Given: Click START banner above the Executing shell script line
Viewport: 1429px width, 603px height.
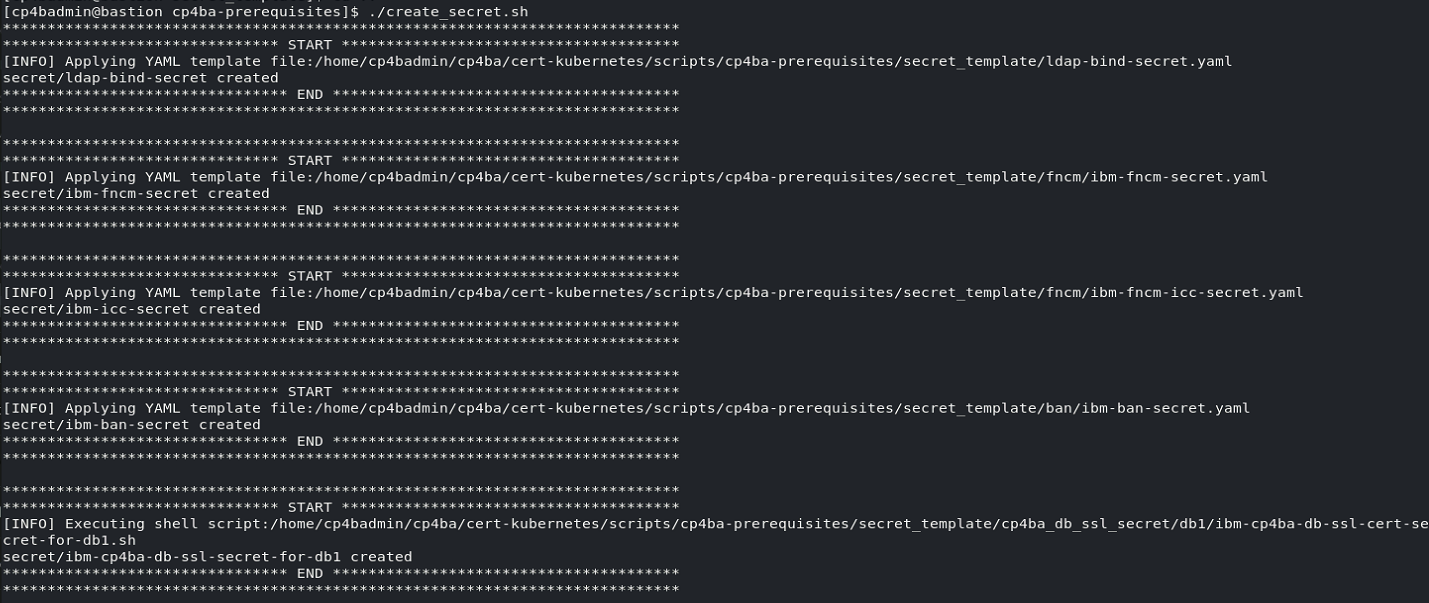Looking at the screenshot, I should tap(310, 507).
